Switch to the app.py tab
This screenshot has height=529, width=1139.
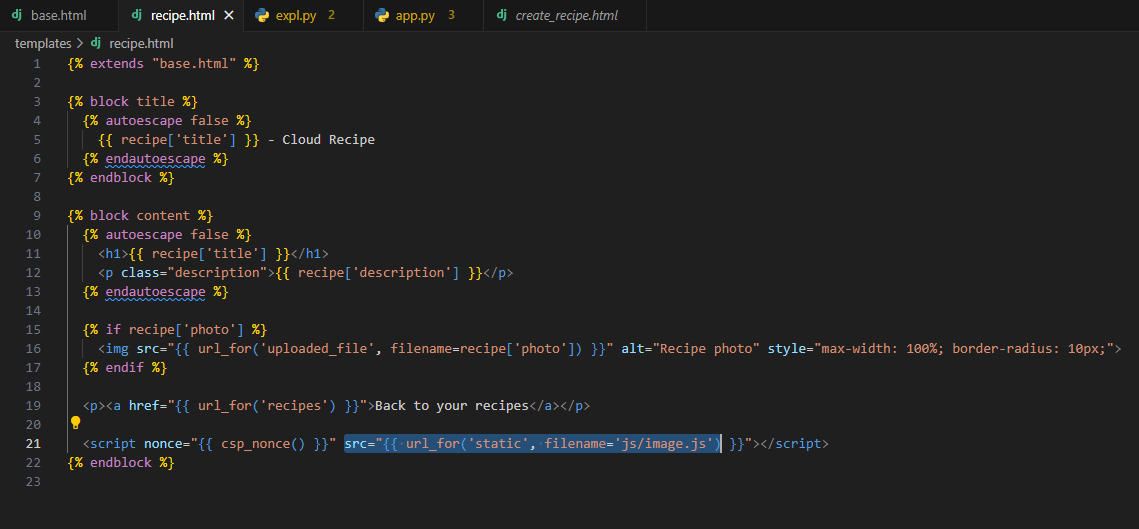pos(415,16)
